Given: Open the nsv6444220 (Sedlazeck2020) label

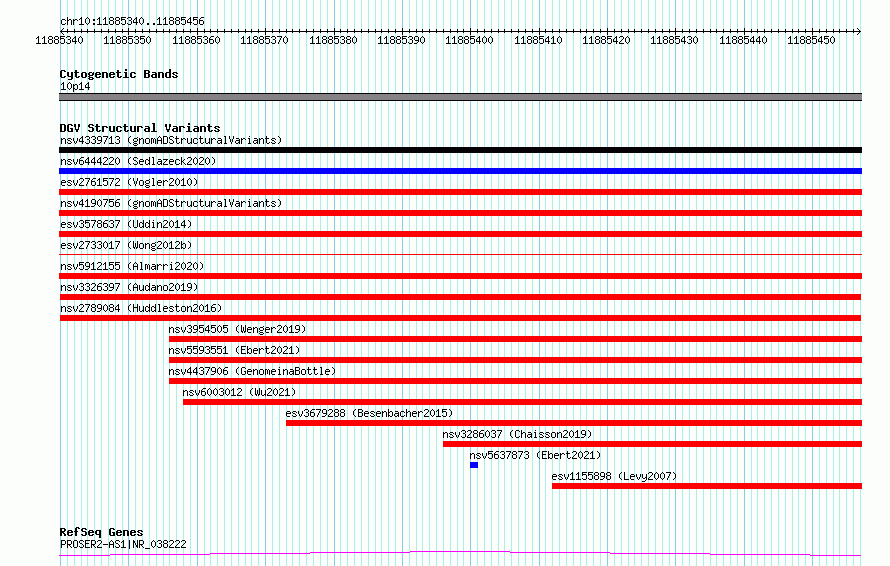Looking at the screenshot, I should click(x=138, y=161).
